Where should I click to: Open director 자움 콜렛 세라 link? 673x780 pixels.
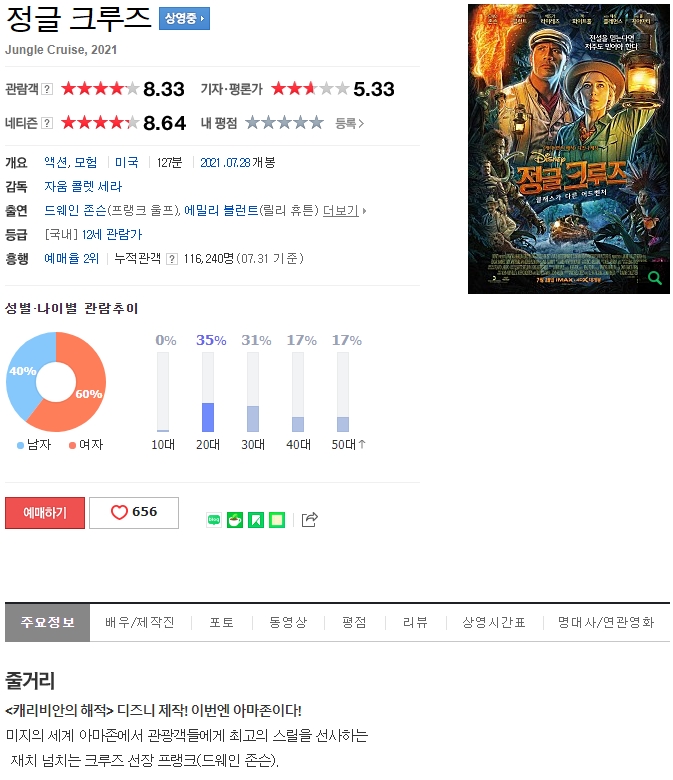tap(83, 187)
